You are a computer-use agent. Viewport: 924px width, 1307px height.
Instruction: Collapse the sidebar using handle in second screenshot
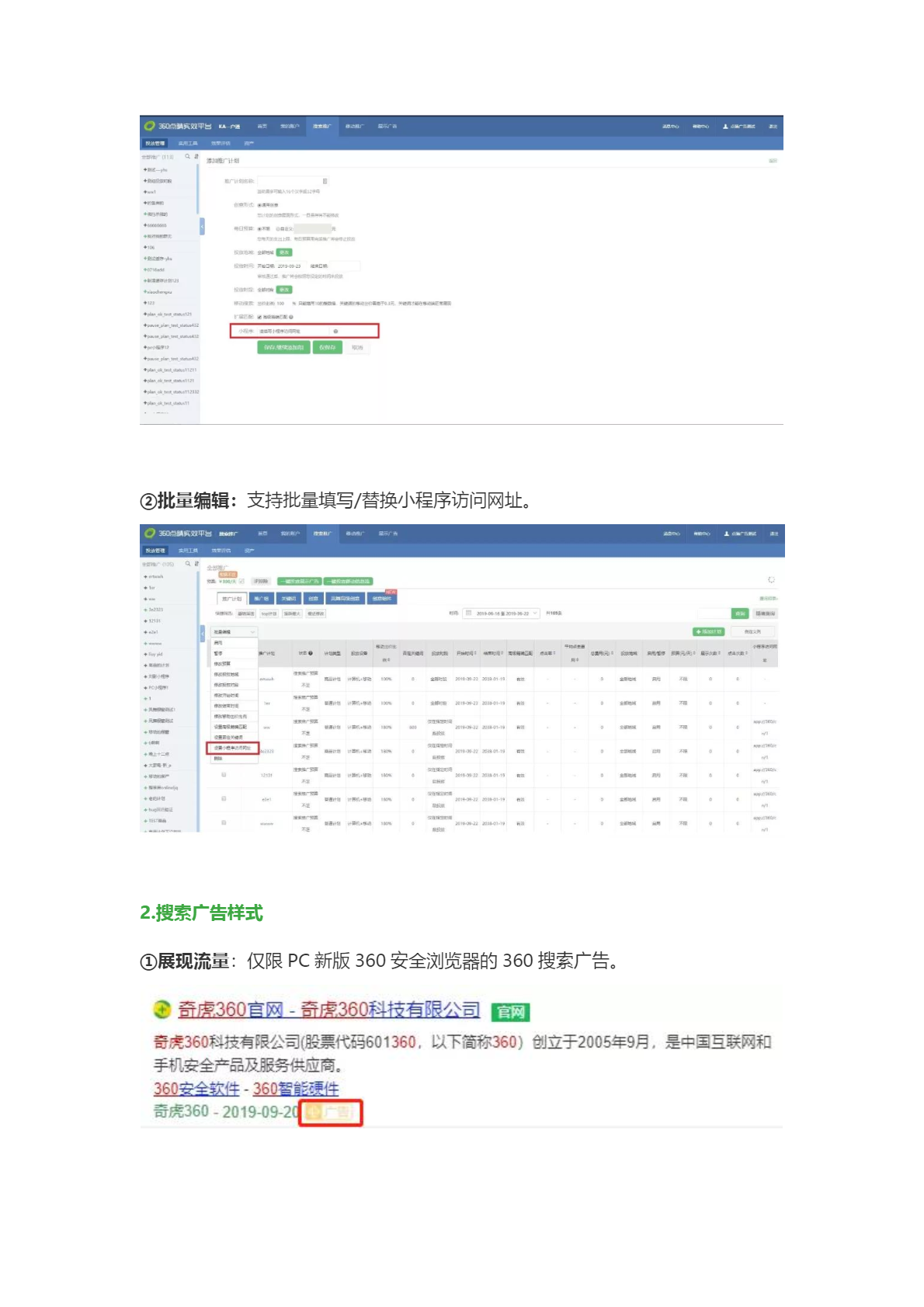click(202, 633)
